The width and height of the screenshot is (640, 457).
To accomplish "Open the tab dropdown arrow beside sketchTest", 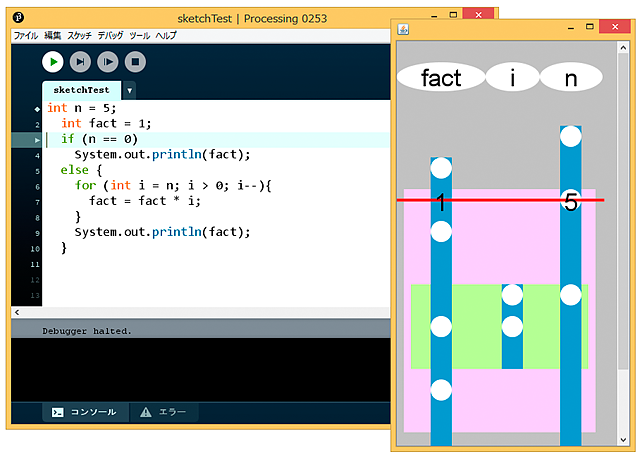I will point(129,90).
